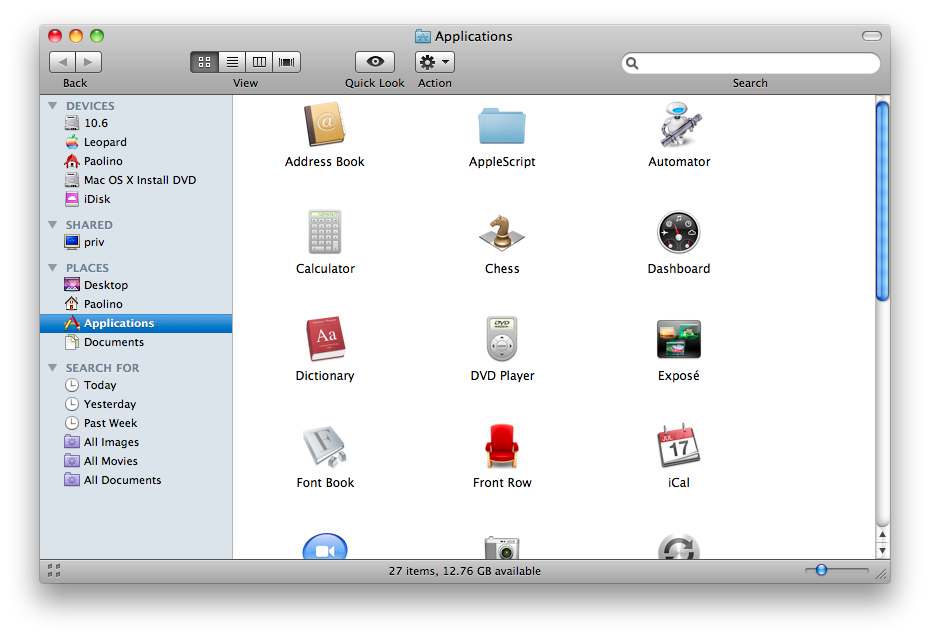930x638 pixels.
Task: Select the blue video camera app icon
Action: pos(324,546)
